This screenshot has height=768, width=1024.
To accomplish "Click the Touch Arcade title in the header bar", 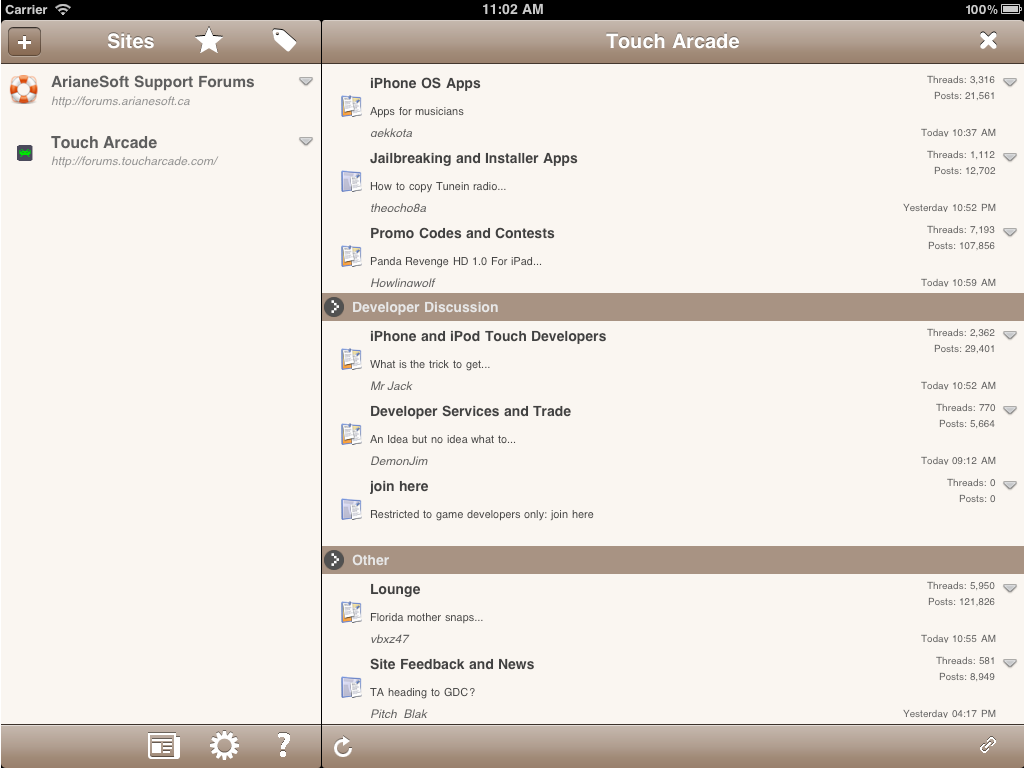I will tap(673, 41).
